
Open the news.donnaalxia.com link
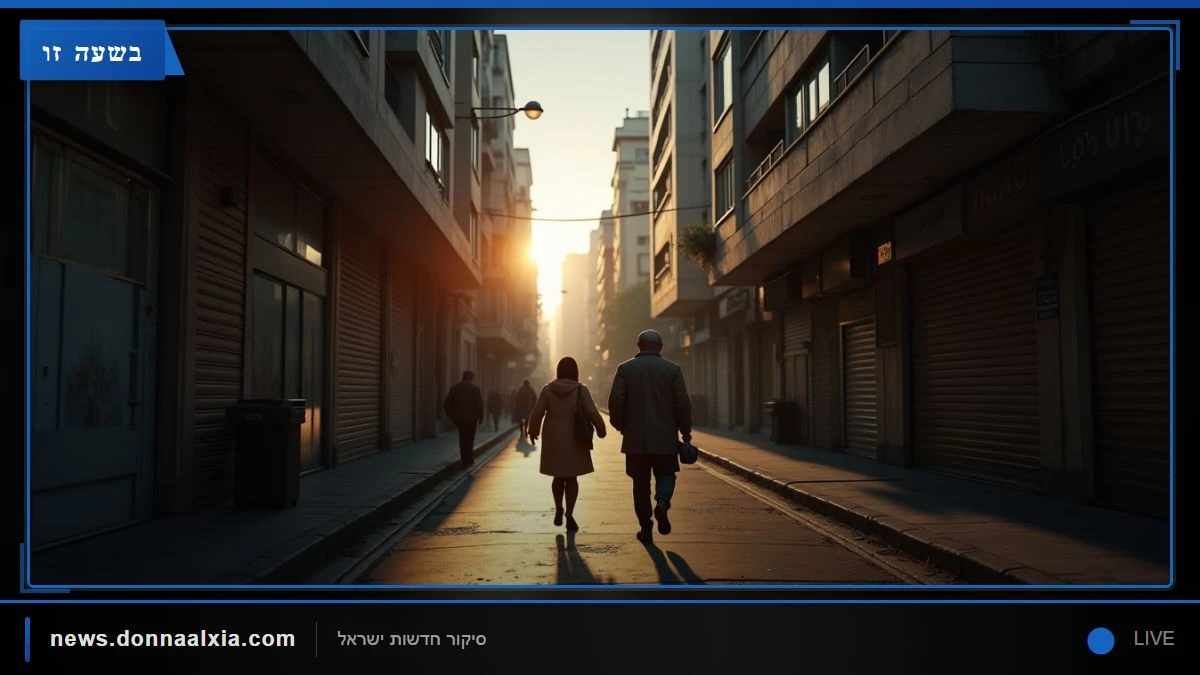pyautogui.click(x=173, y=639)
